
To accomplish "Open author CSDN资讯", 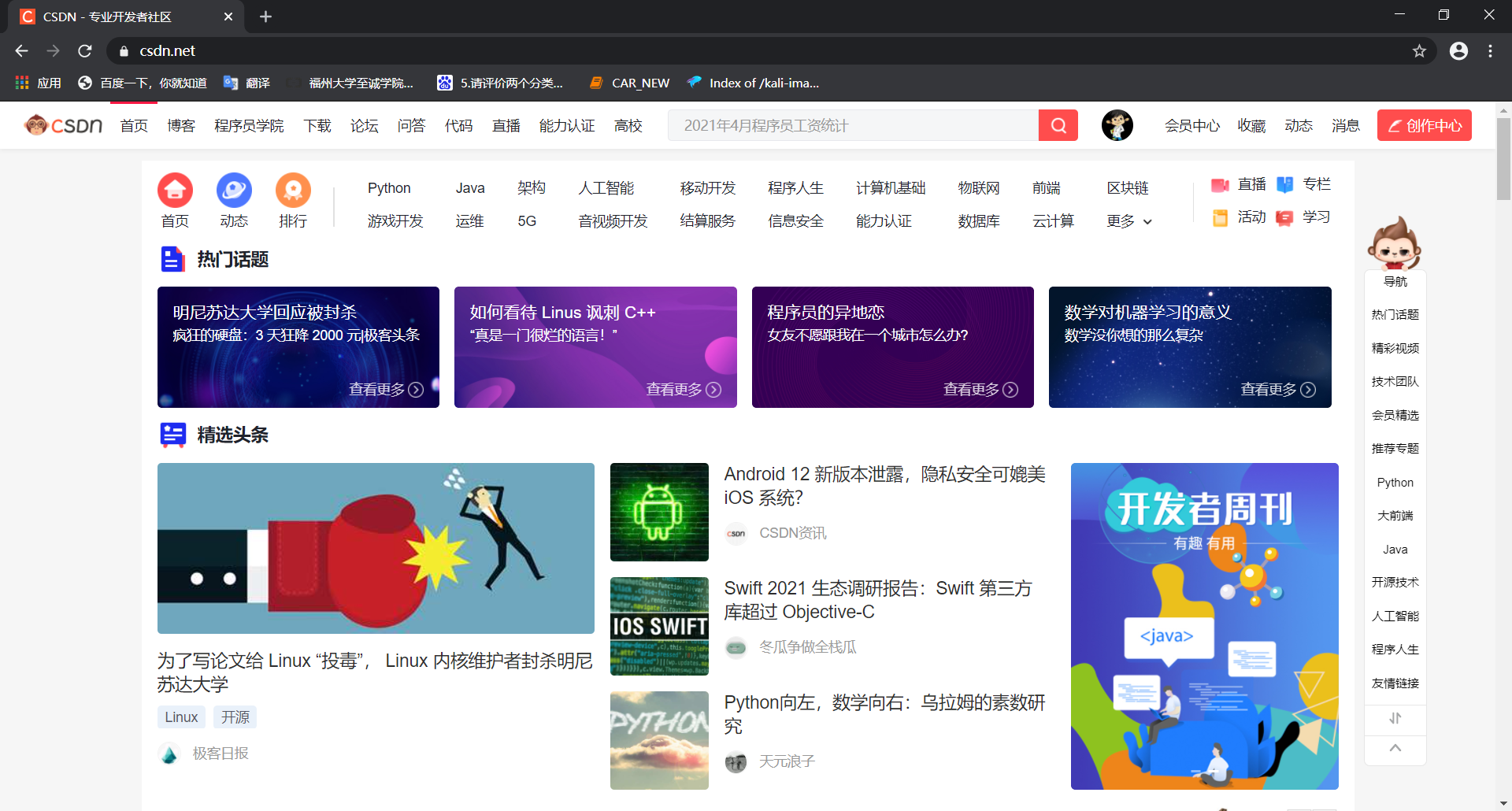I will pos(792,533).
